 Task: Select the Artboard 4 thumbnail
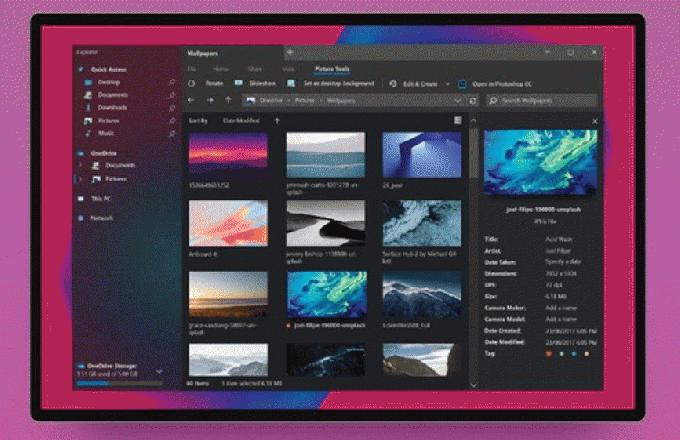(228, 222)
